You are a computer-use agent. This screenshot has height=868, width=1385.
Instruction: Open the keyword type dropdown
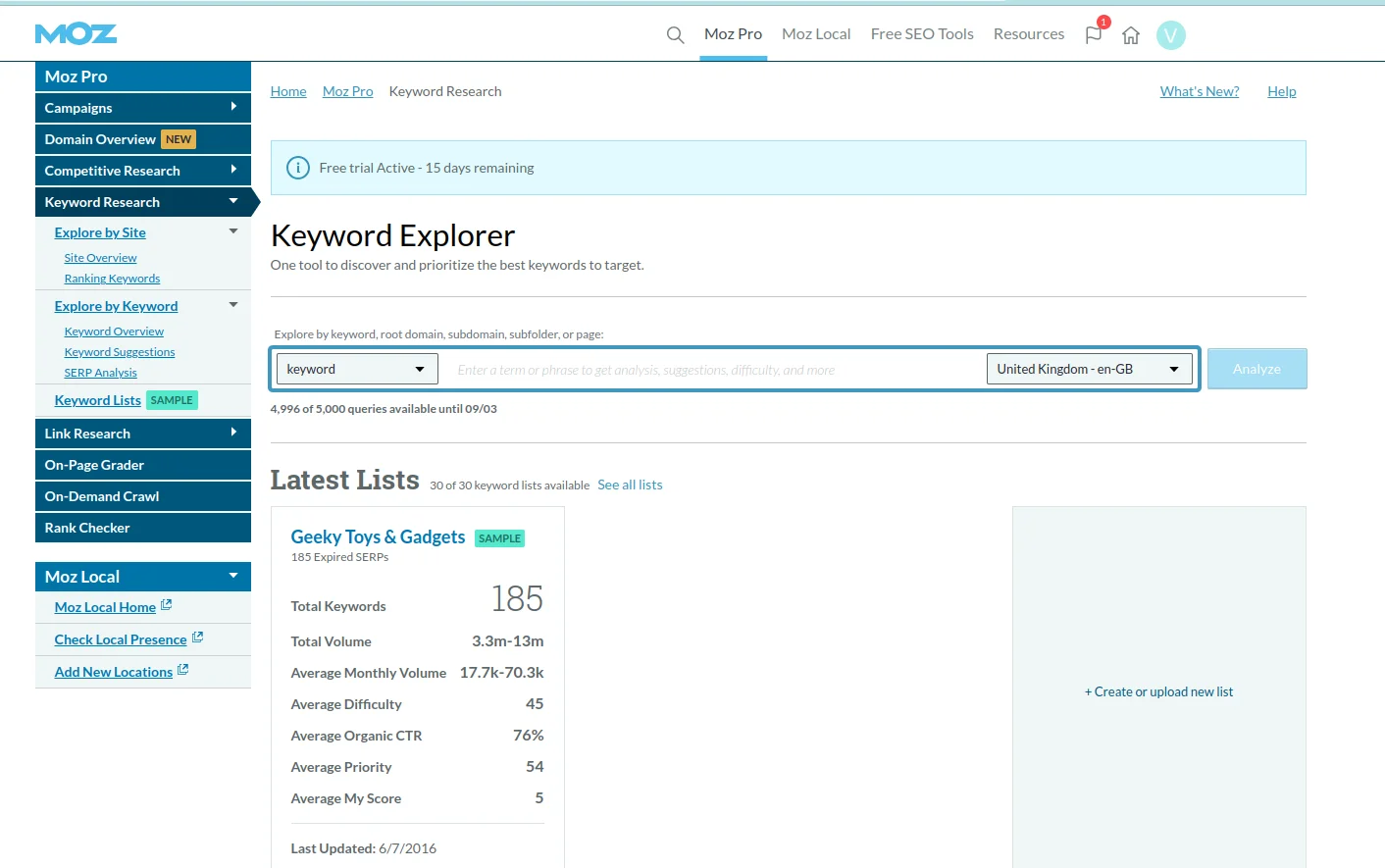pyautogui.click(x=356, y=369)
